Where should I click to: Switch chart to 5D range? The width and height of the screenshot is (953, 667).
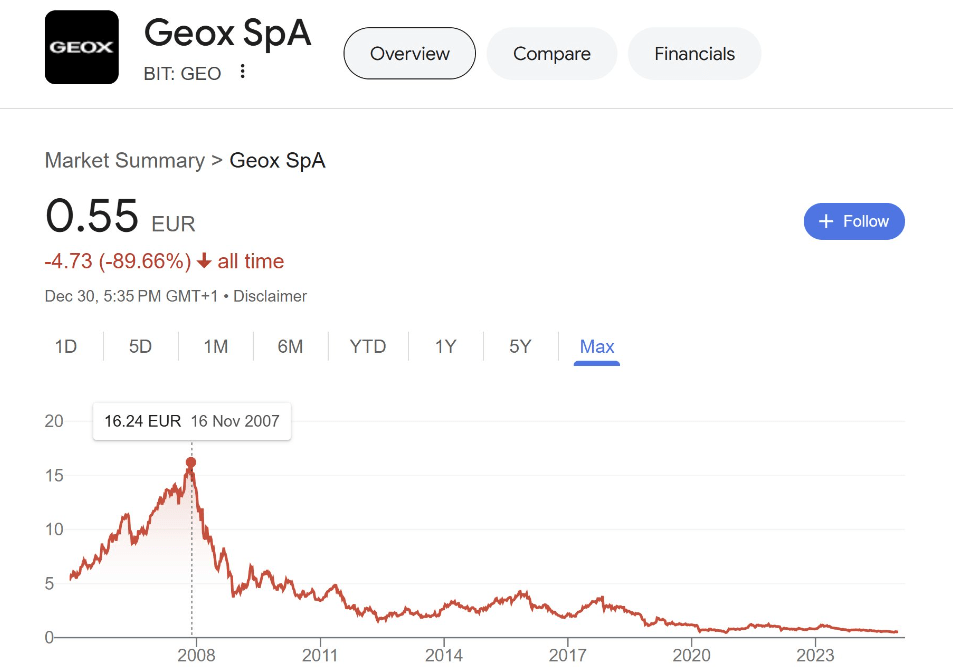click(x=140, y=347)
